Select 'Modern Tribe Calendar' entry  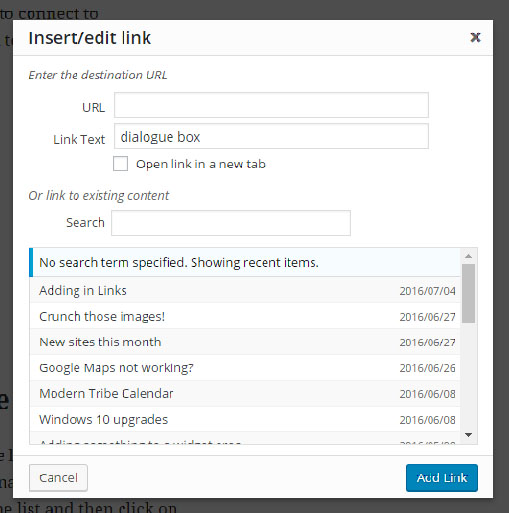245,394
